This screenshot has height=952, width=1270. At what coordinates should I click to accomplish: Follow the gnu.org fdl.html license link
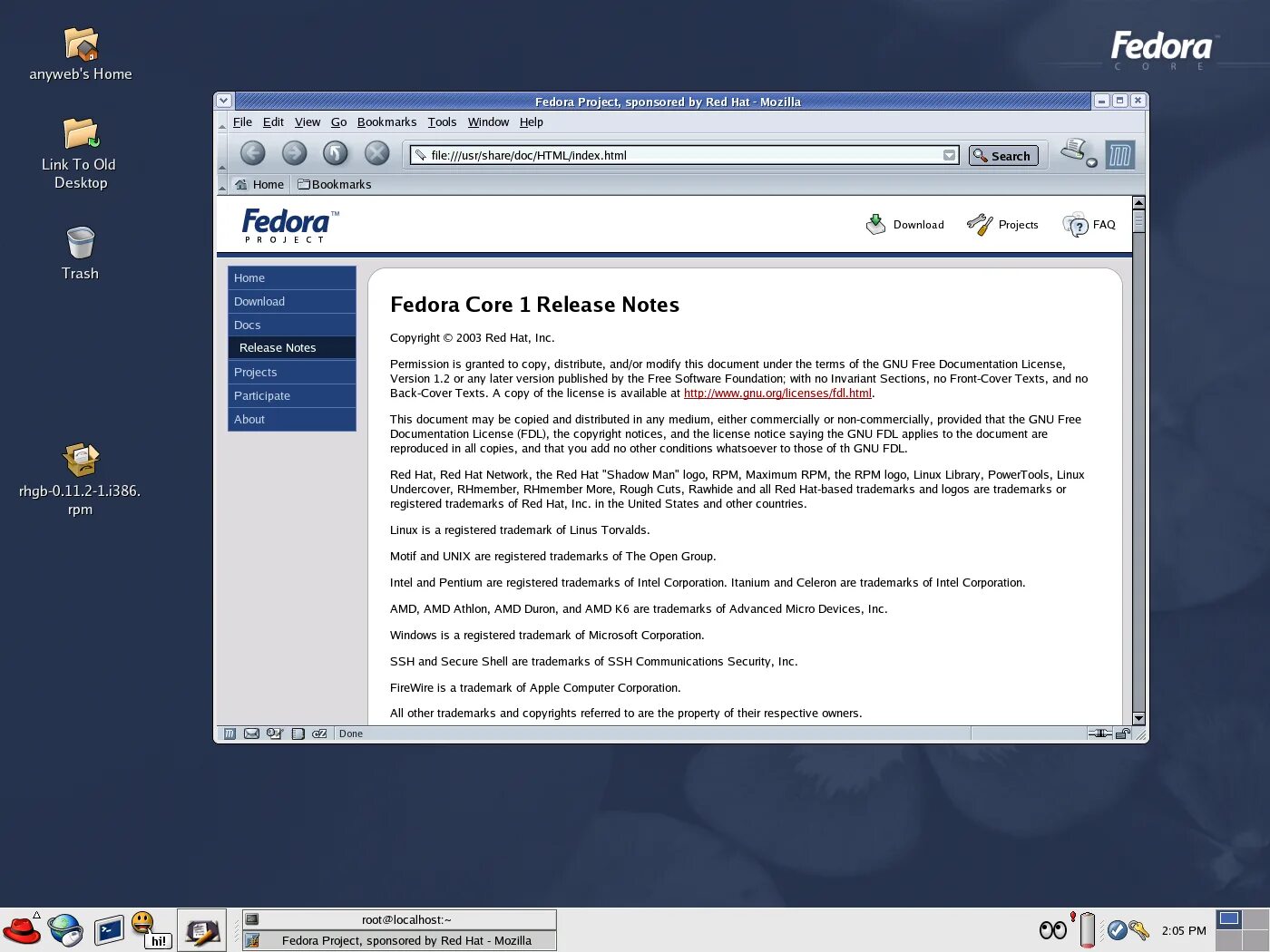(777, 393)
